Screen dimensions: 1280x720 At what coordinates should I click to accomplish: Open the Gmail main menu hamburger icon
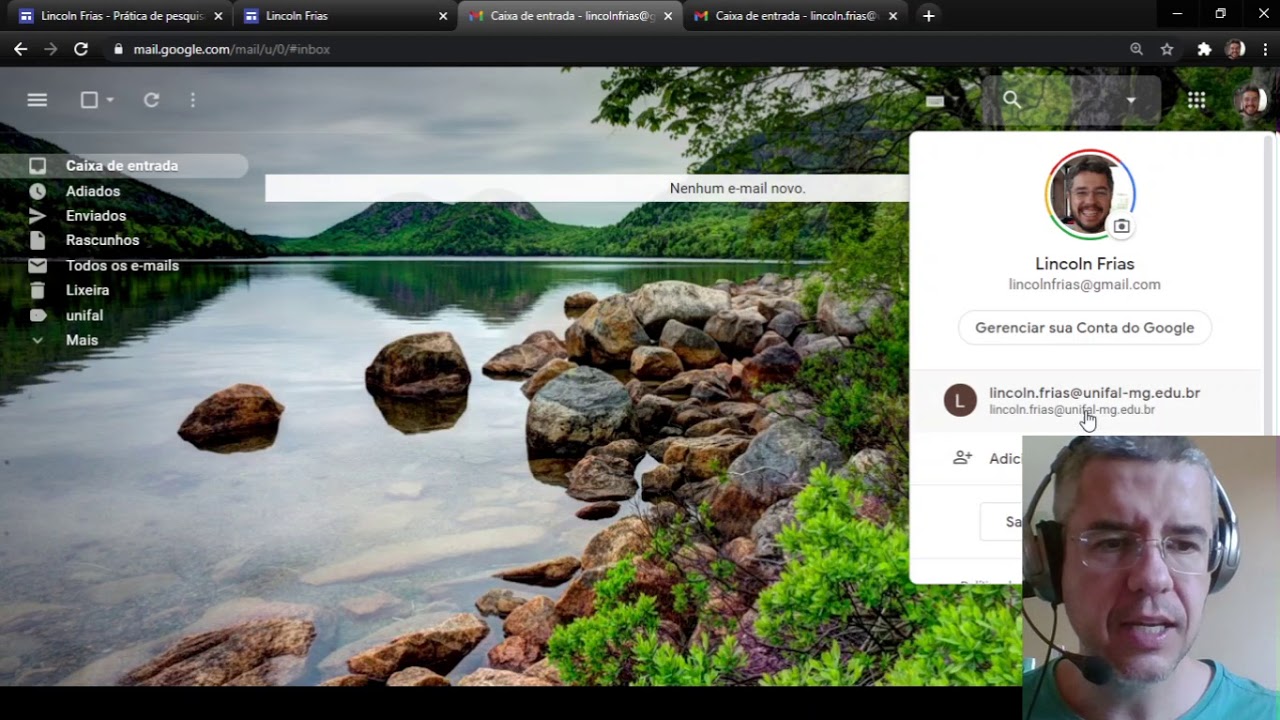[37, 100]
